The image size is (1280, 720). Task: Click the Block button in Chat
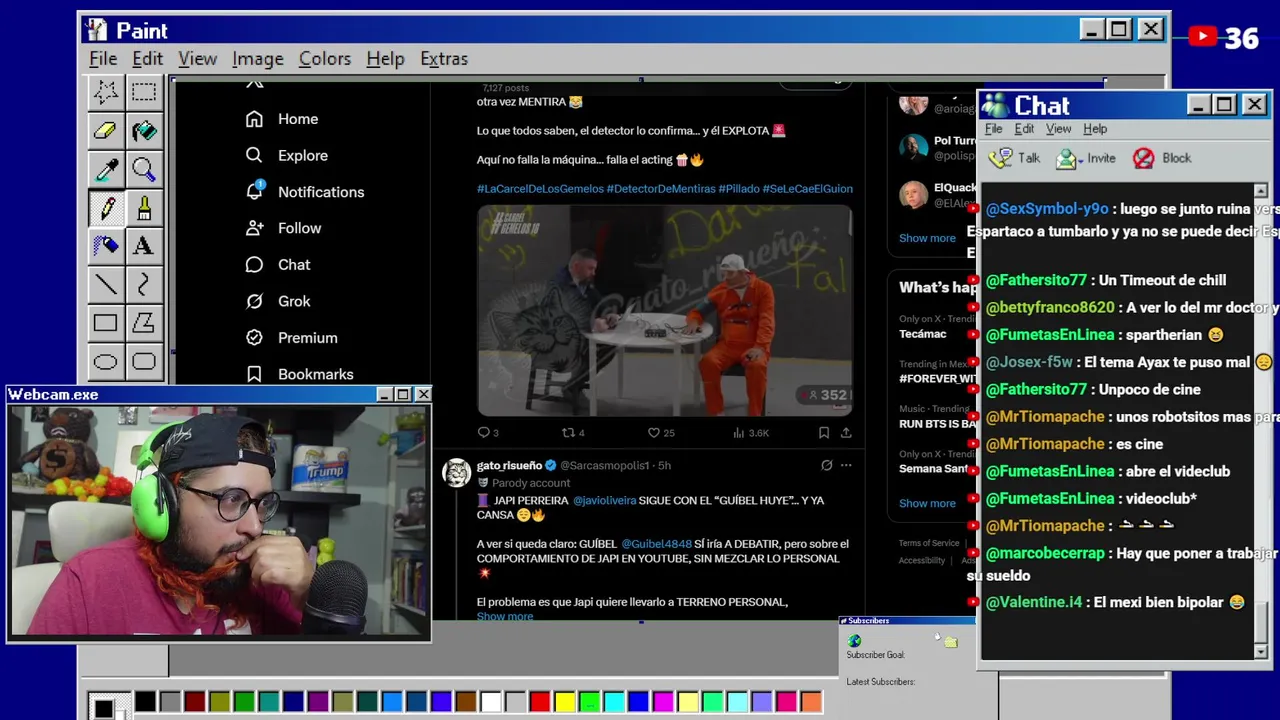(x=1161, y=158)
